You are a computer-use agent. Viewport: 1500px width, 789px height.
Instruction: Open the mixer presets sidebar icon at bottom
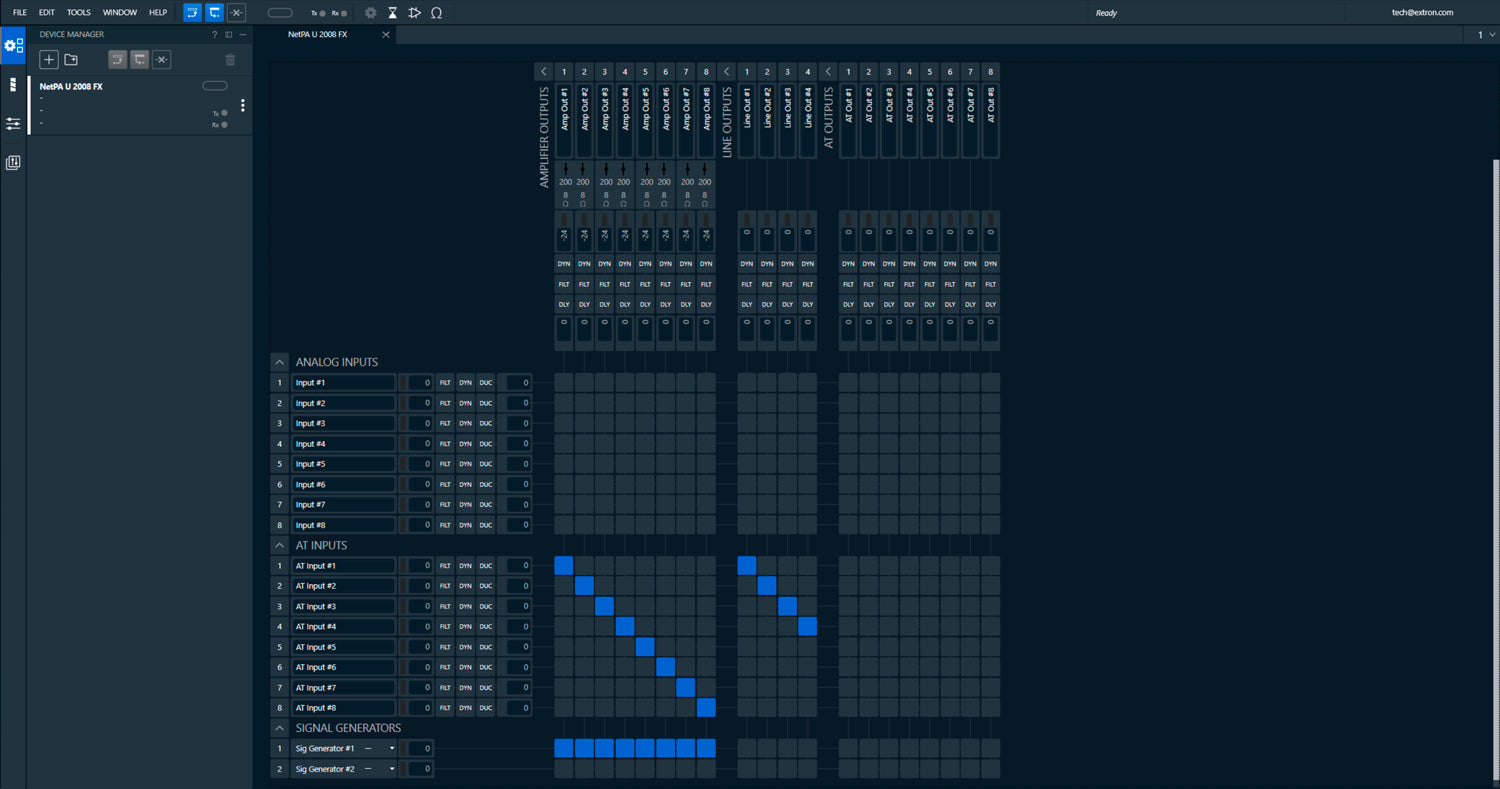tap(13, 162)
